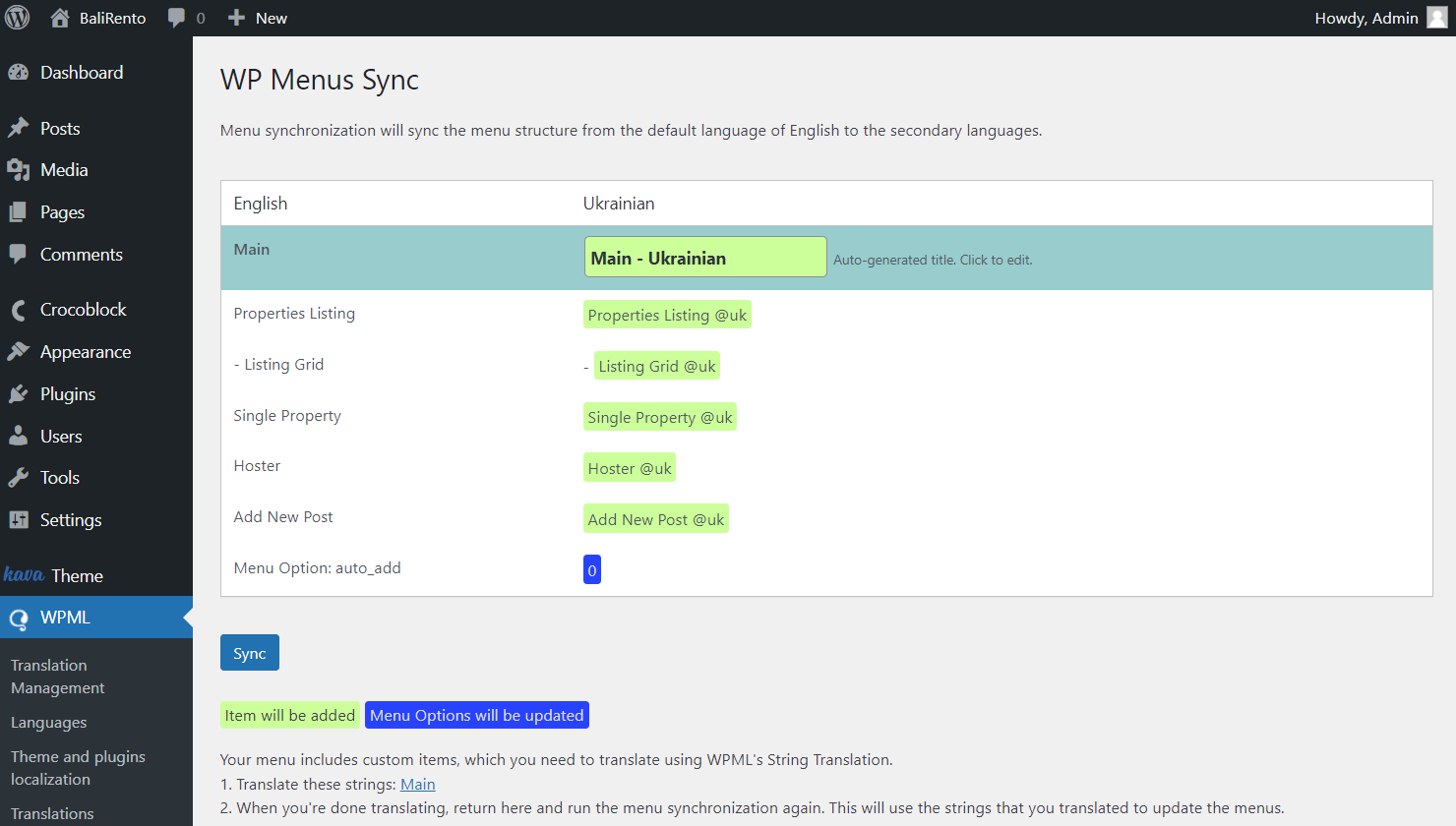Open Translation Management submenu
The image size is (1456, 826).
(58, 677)
